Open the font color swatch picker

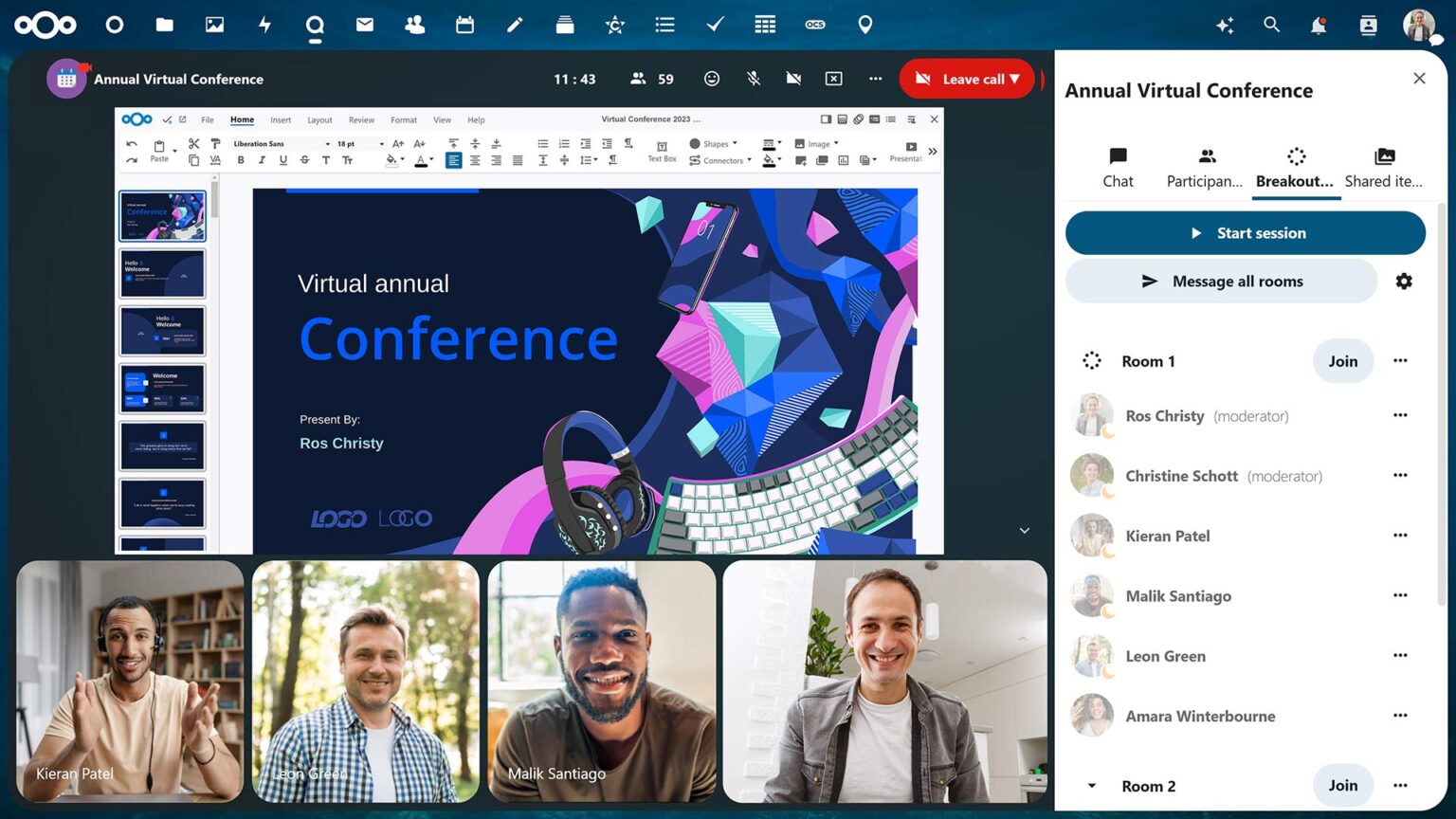click(423, 160)
